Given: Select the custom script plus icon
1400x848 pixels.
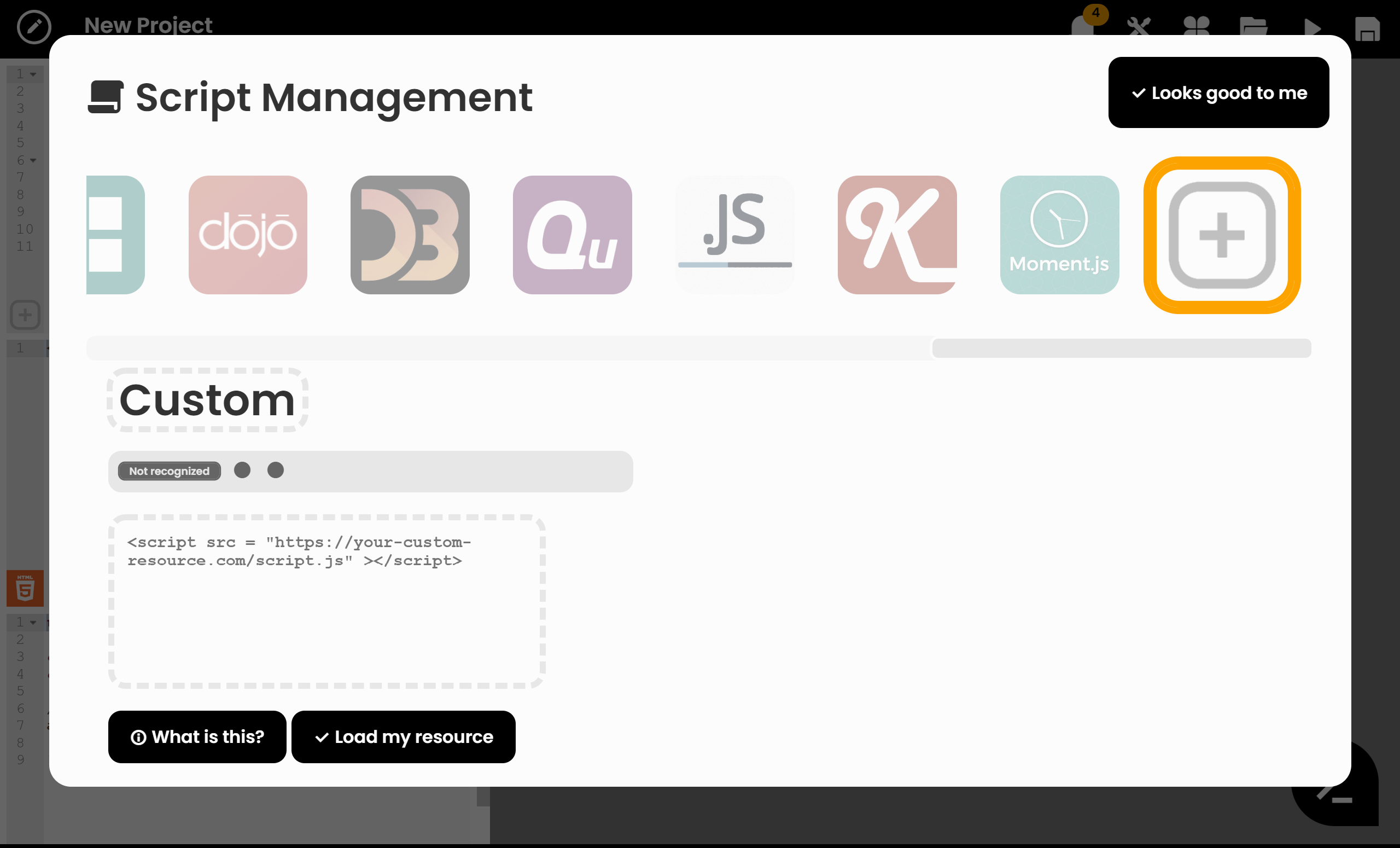Looking at the screenshot, I should [x=1222, y=235].
